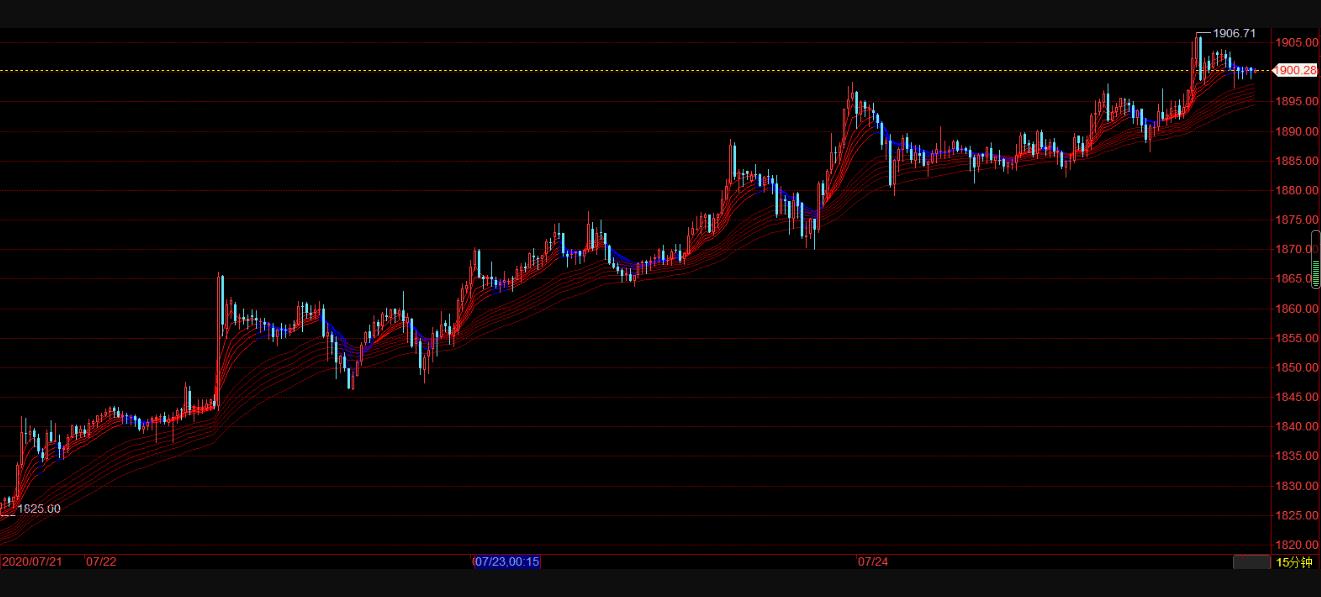
Task: Click the 1825.00 low price label
Action: point(39,509)
